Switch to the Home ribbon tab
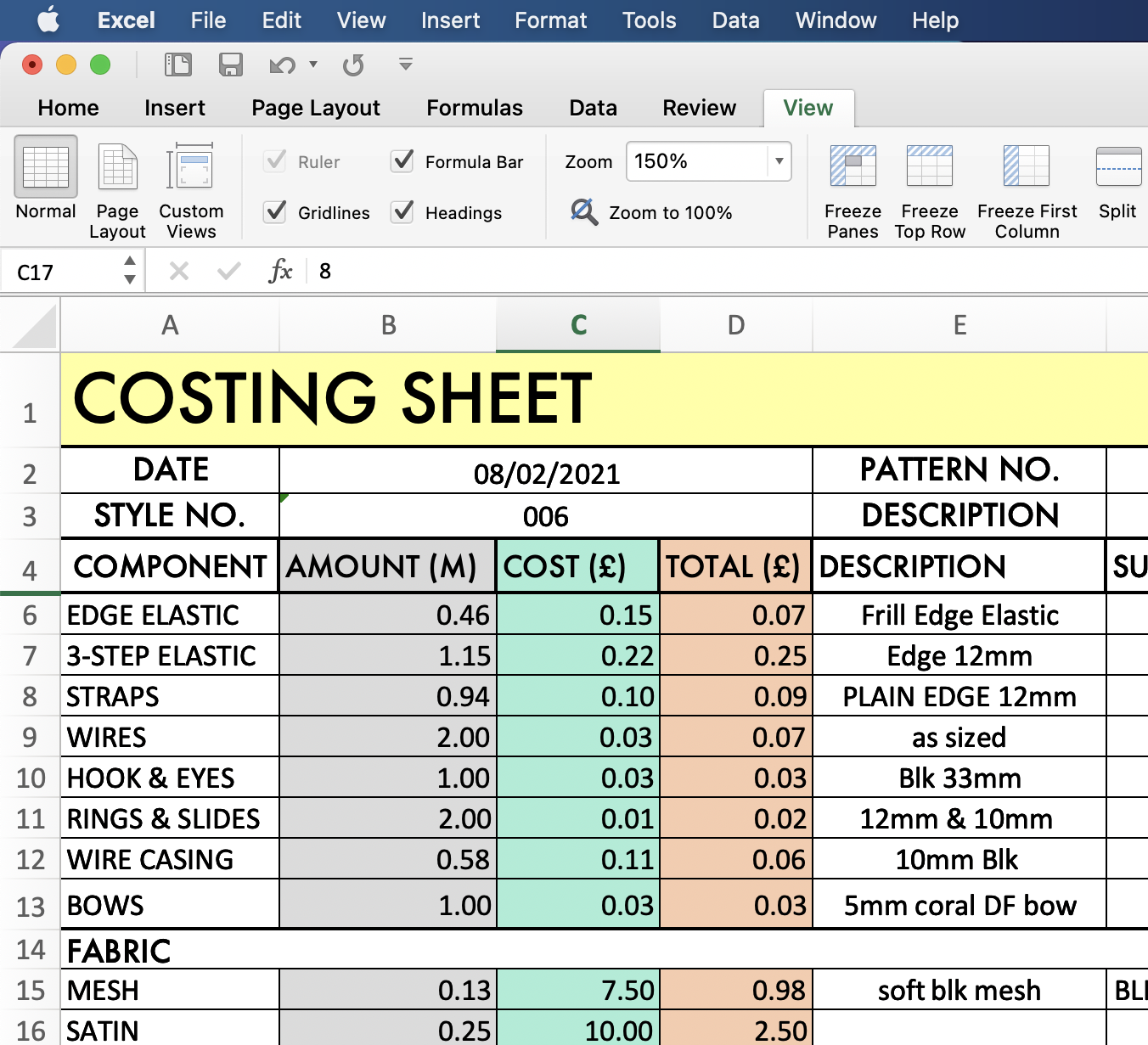Screen dimensions: 1148x1045 pyautogui.click(x=69, y=108)
